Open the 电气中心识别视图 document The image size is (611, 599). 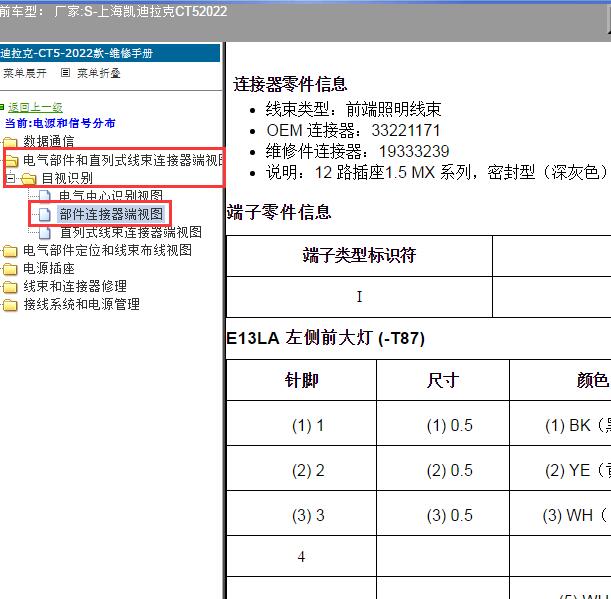(x=111, y=195)
